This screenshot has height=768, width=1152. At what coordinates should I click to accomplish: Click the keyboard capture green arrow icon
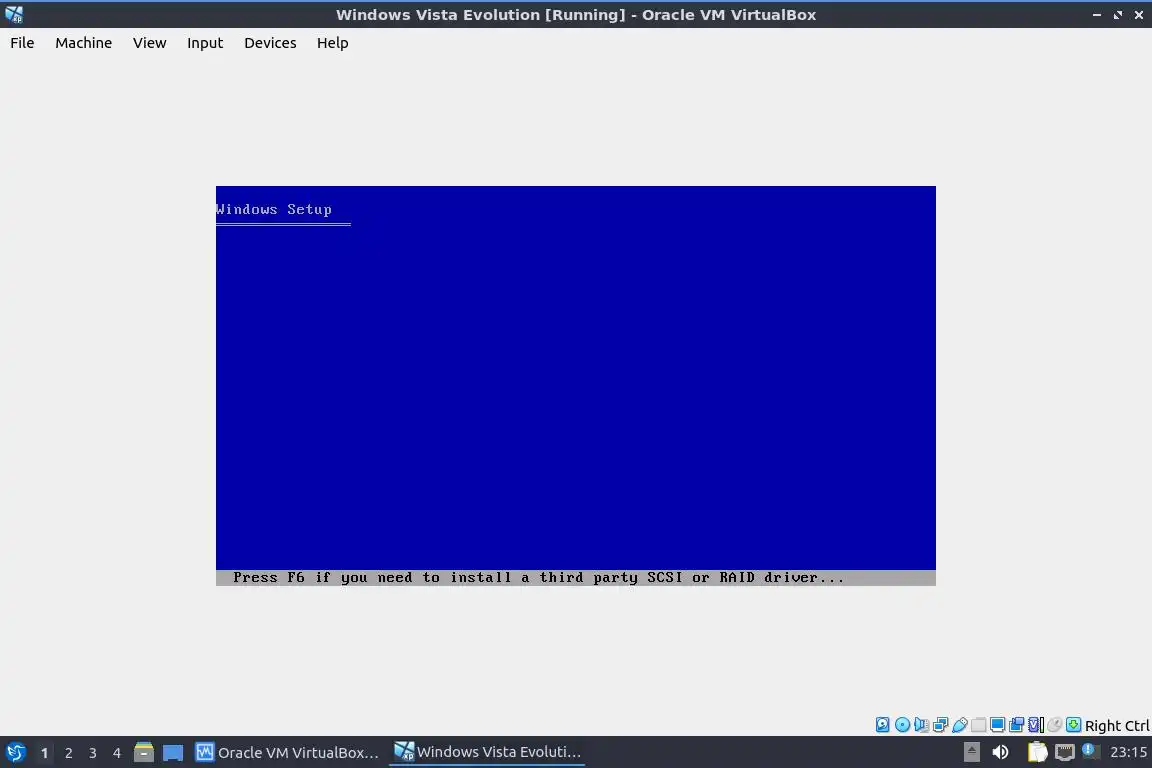click(x=1073, y=725)
